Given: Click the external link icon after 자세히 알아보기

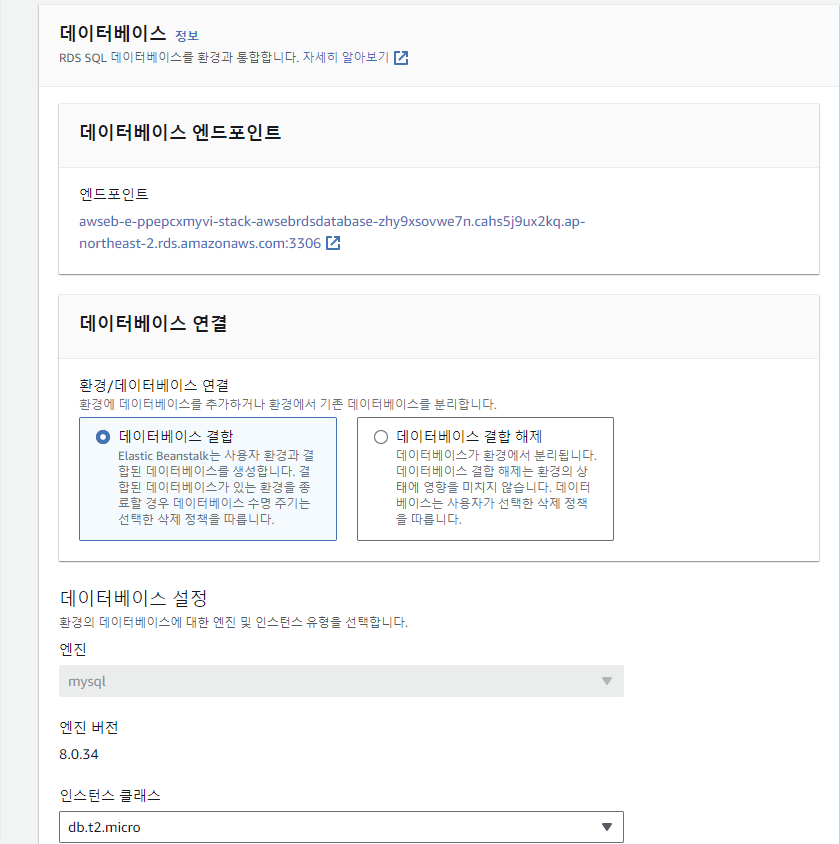Looking at the screenshot, I should pos(401,58).
